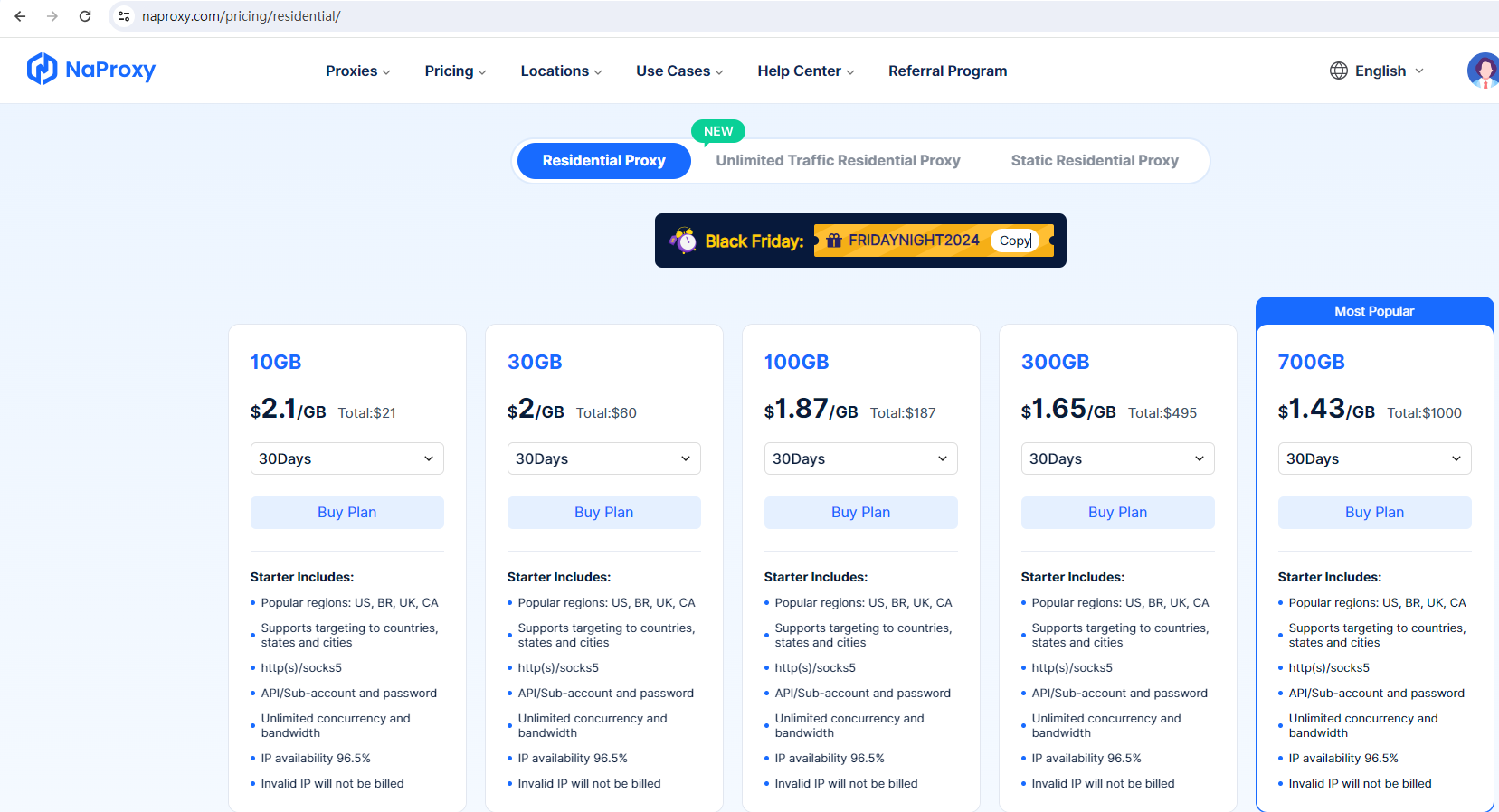Click the 30GB plan title
The width and height of the screenshot is (1499, 812).
tap(535, 362)
